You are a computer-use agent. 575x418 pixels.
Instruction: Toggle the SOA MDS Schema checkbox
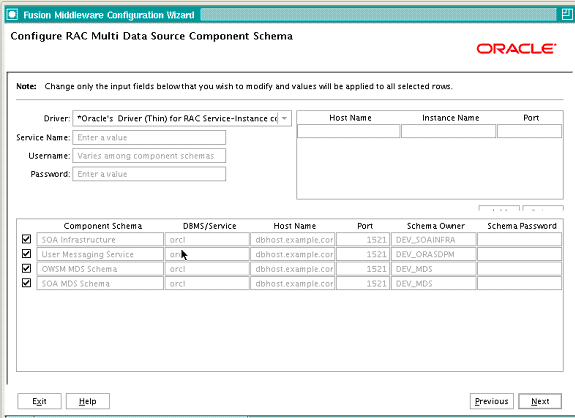(26, 283)
